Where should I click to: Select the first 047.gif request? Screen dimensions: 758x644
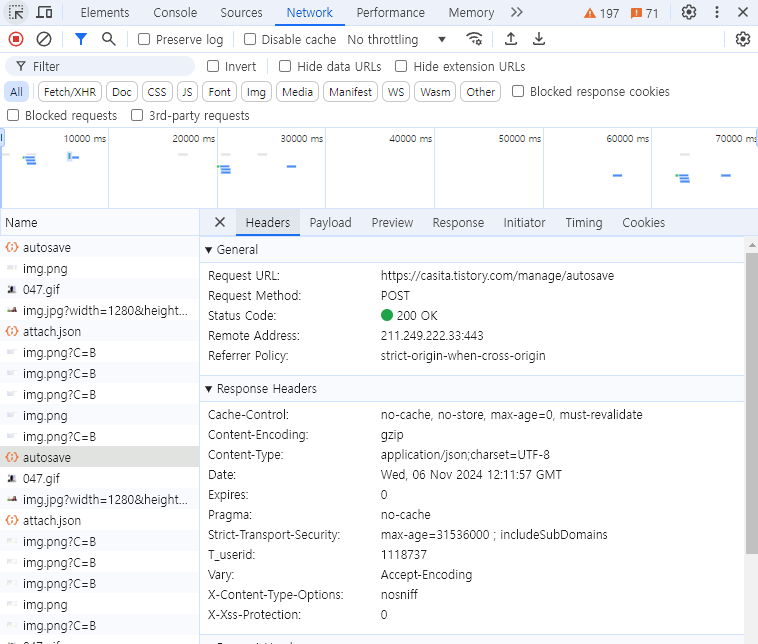coord(100,290)
